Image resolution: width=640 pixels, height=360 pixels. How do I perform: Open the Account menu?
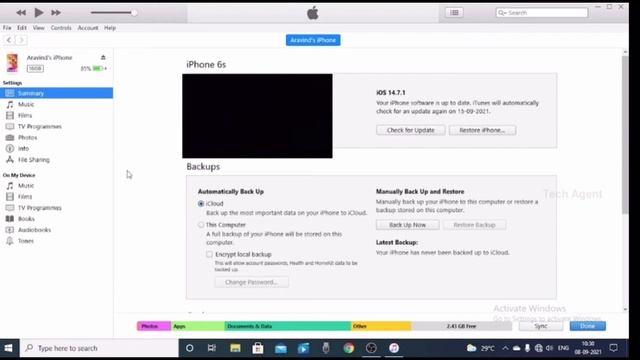[88, 28]
